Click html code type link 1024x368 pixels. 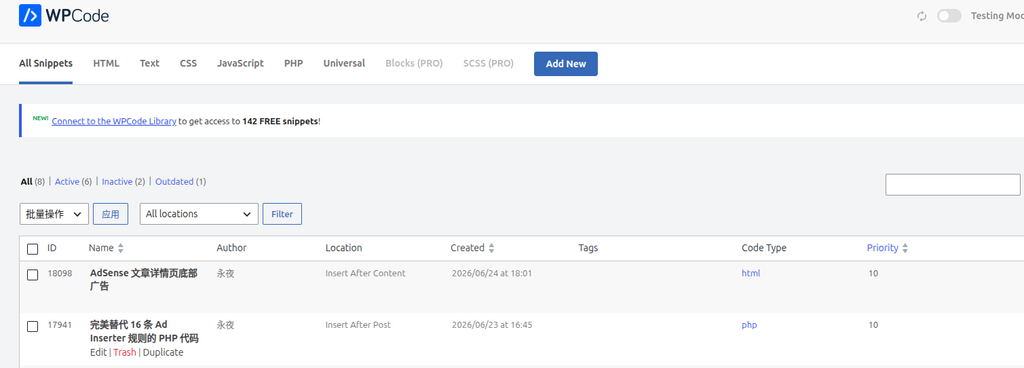point(750,273)
